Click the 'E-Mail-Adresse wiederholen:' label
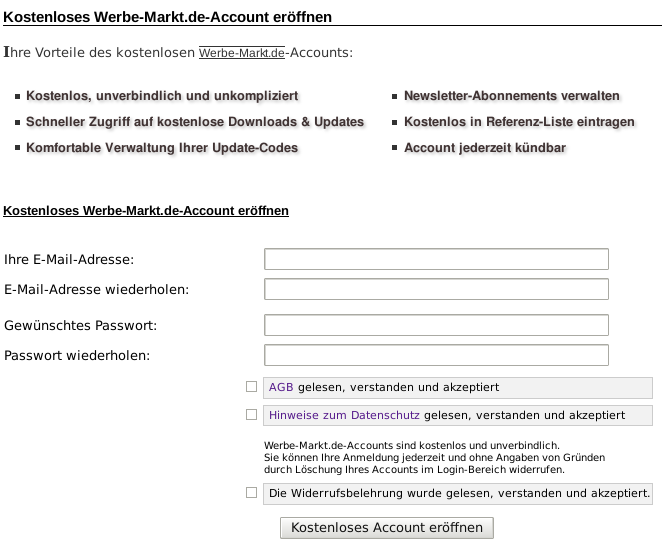668x549 pixels. [x=96, y=290]
